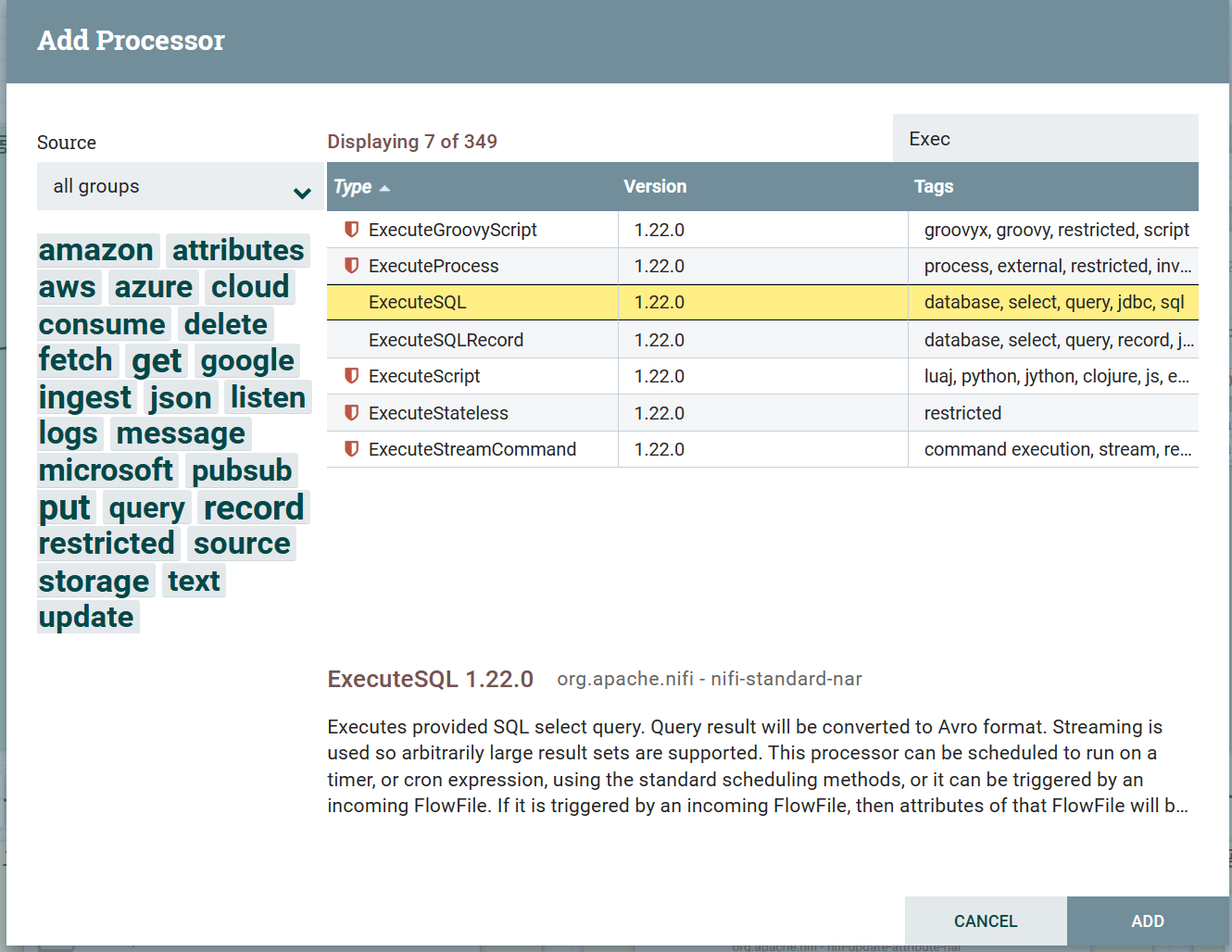The image size is (1232, 952).
Task: Click the Exec filter input field
Action: click(1046, 138)
